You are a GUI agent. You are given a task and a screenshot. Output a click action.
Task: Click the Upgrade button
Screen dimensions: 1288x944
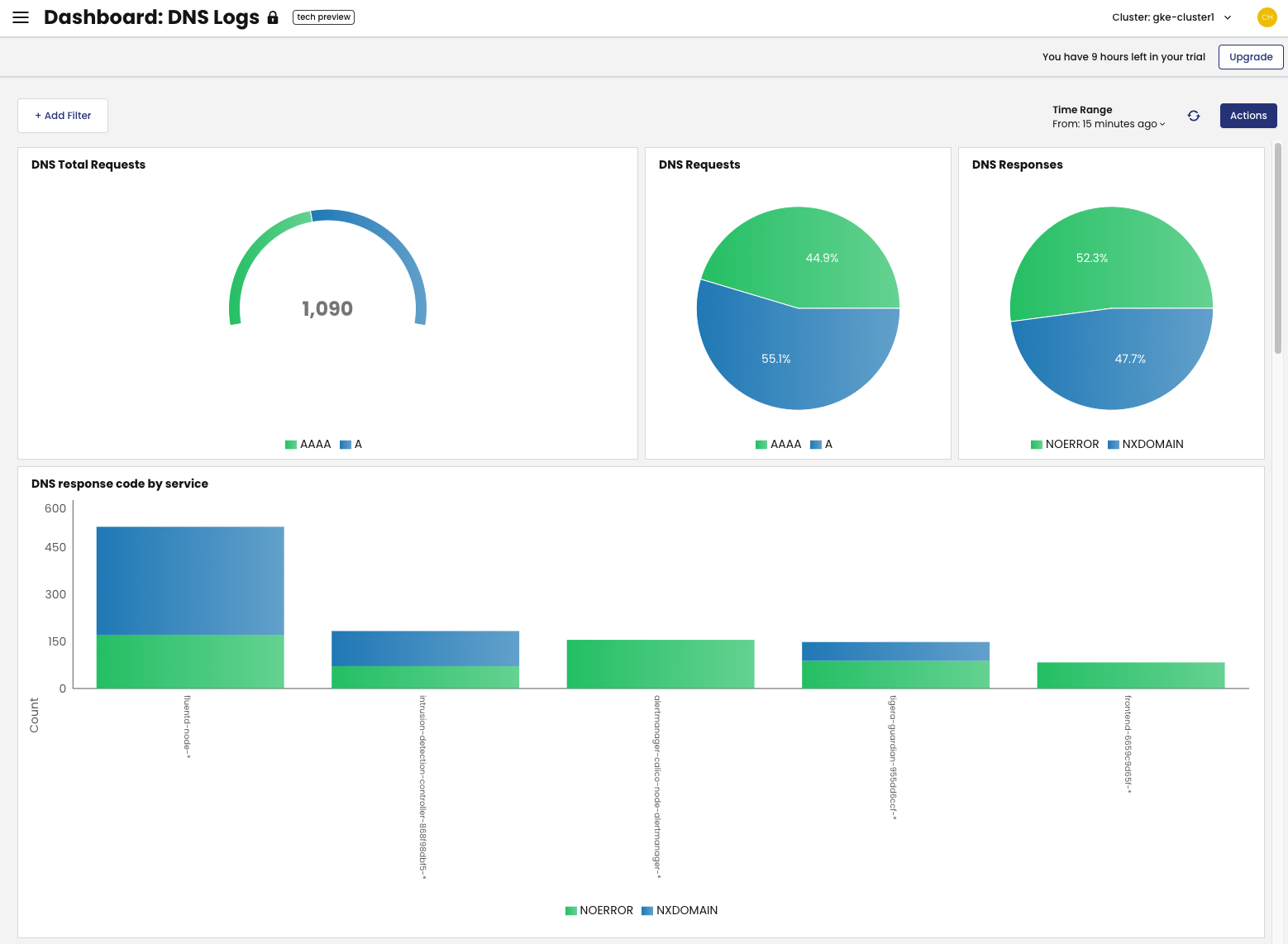pyautogui.click(x=1250, y=57)
